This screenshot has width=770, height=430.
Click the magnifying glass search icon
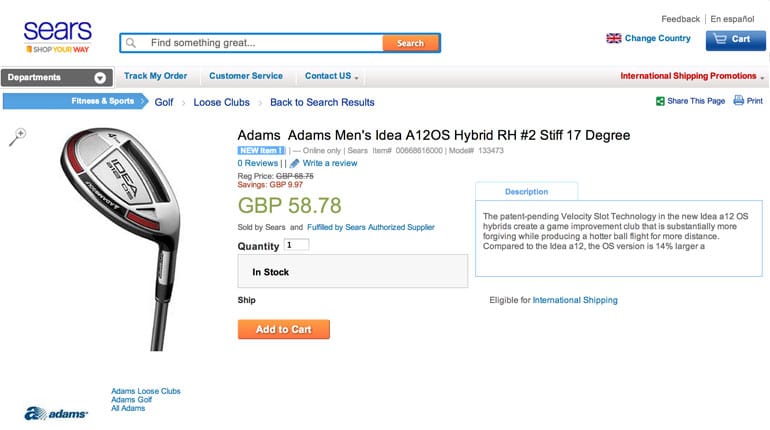coord(131,43)
